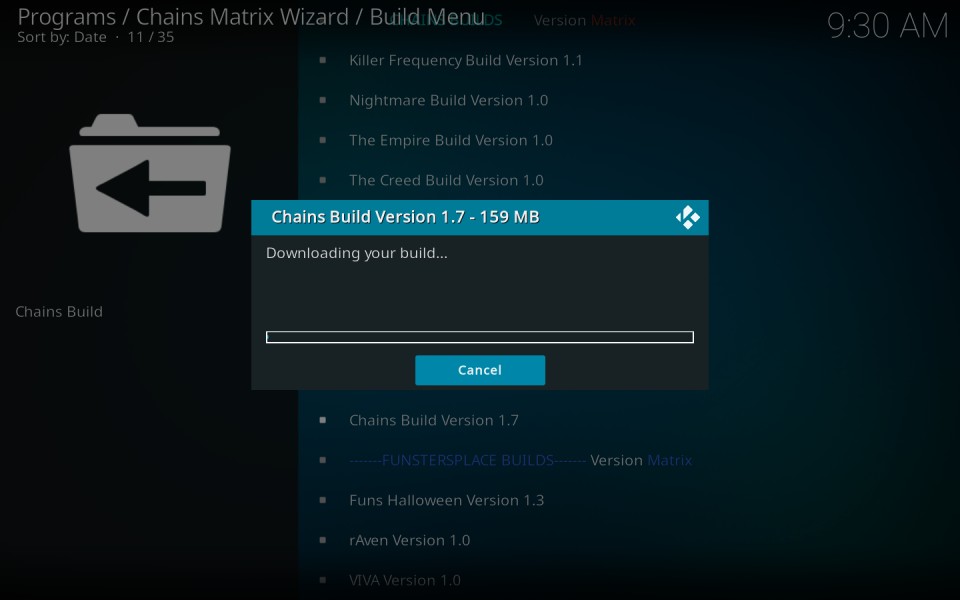Select rAven Version 1.0

point(410,541)
